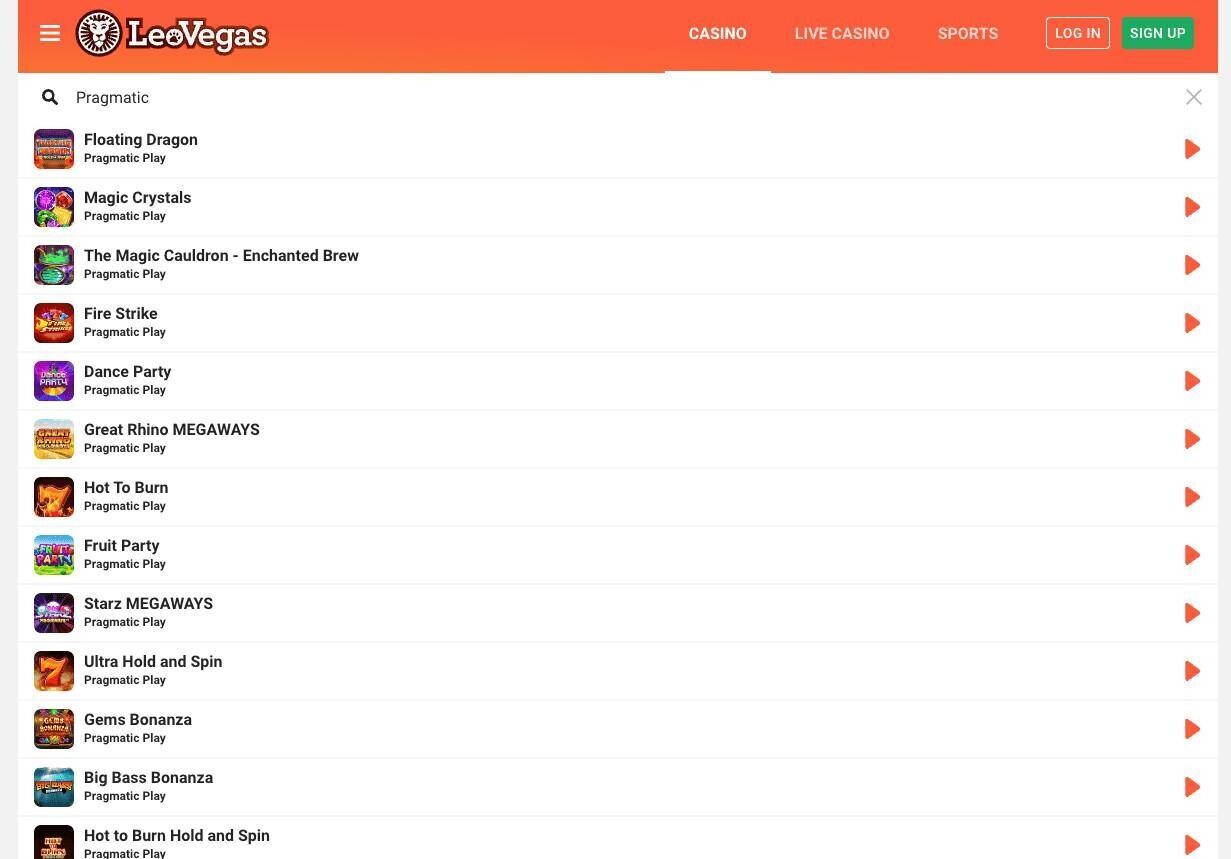
Task: Select the Hot To Burn thumbnail
Action: (54, 497)
